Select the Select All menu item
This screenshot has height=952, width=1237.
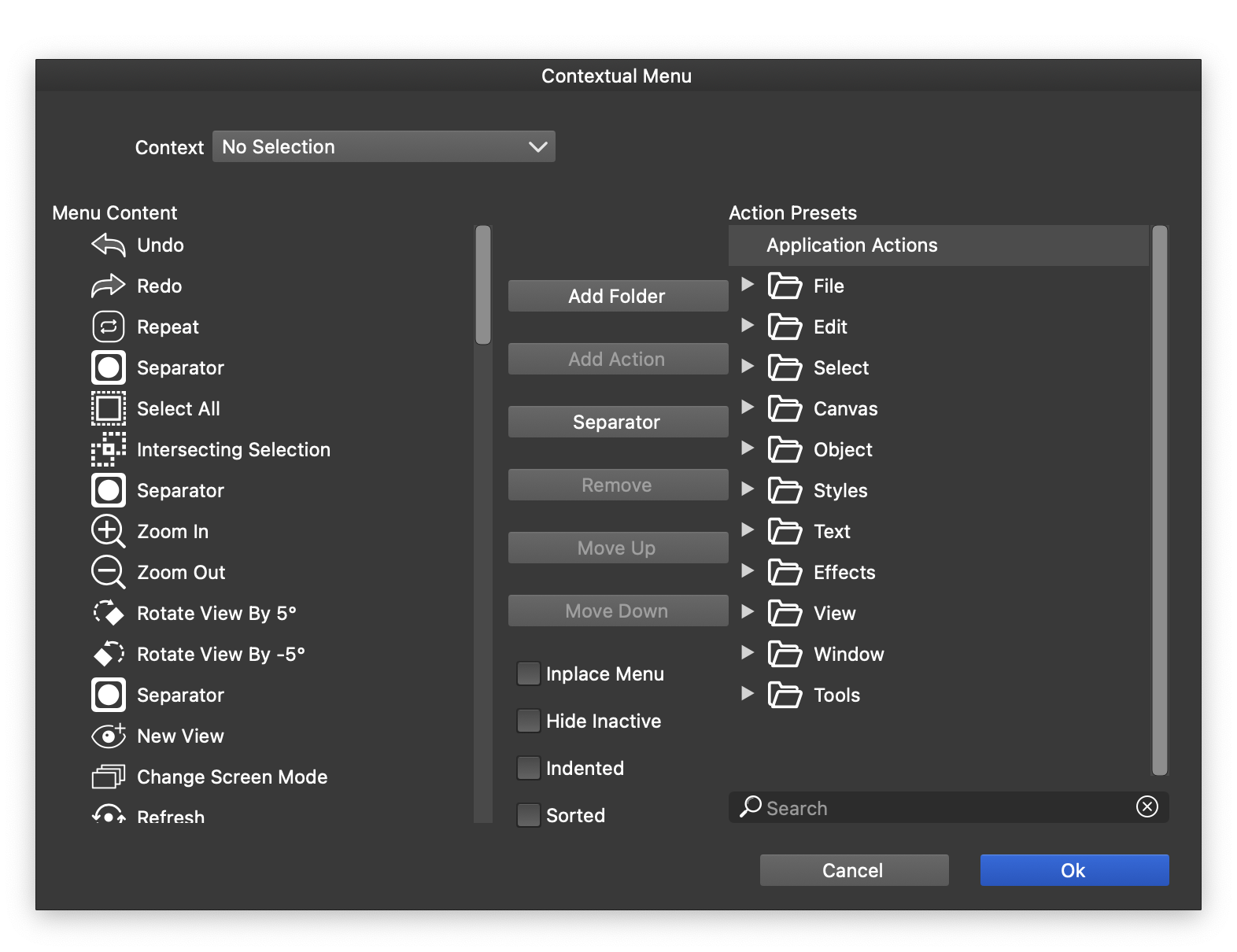pyautogui.click(x=178, y=409)
